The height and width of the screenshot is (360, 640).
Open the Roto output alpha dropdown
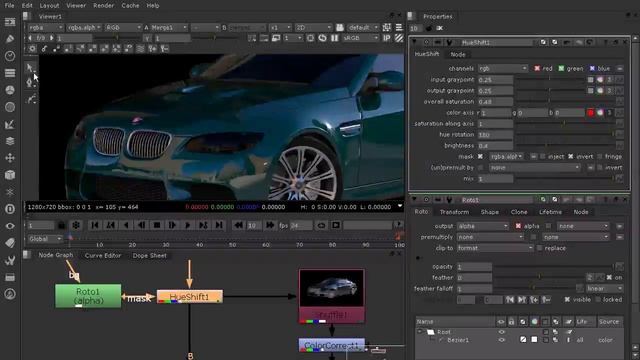[x=482, y=226]
